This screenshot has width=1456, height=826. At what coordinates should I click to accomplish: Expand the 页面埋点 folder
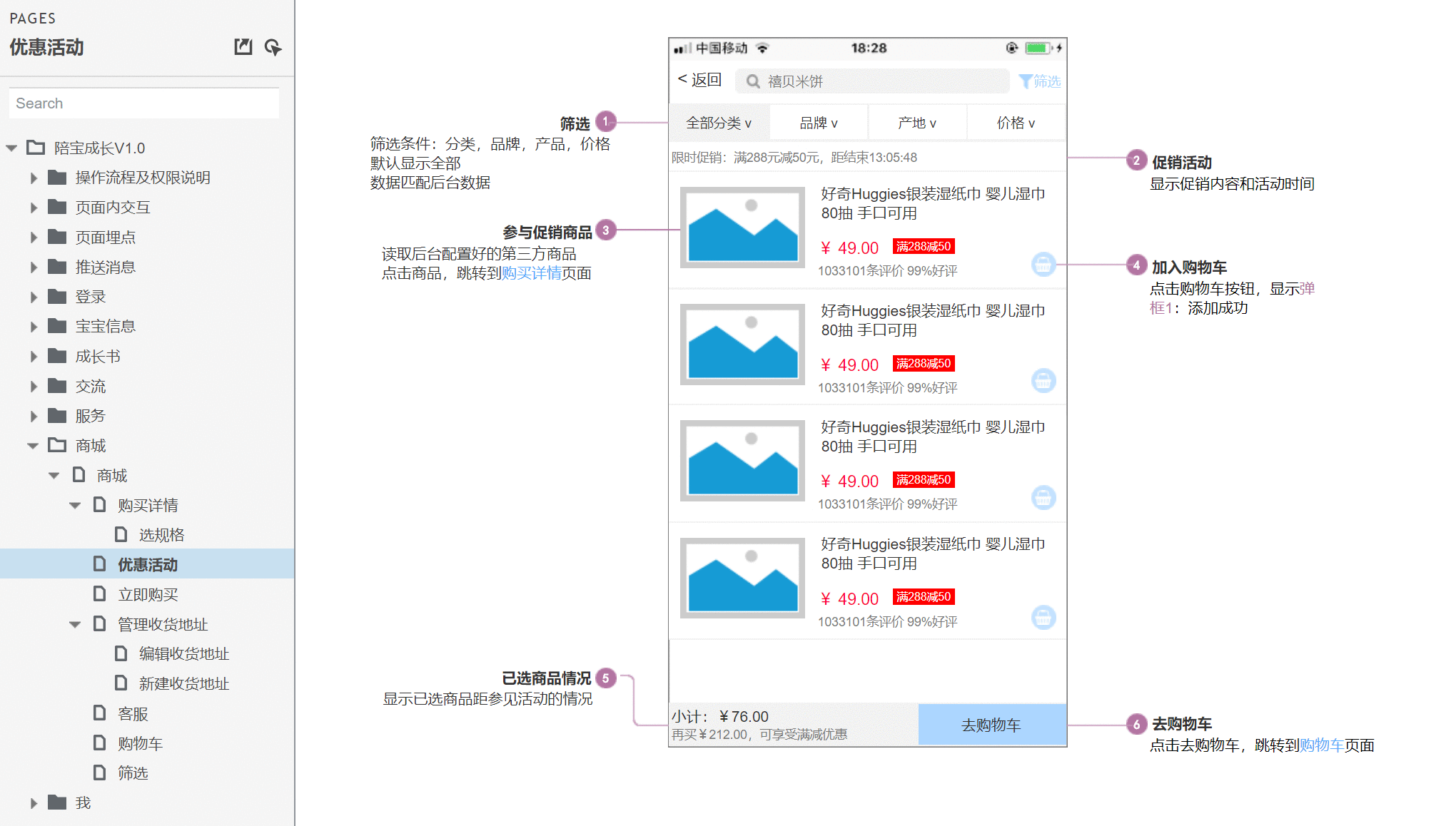click(x=34, y=238)
